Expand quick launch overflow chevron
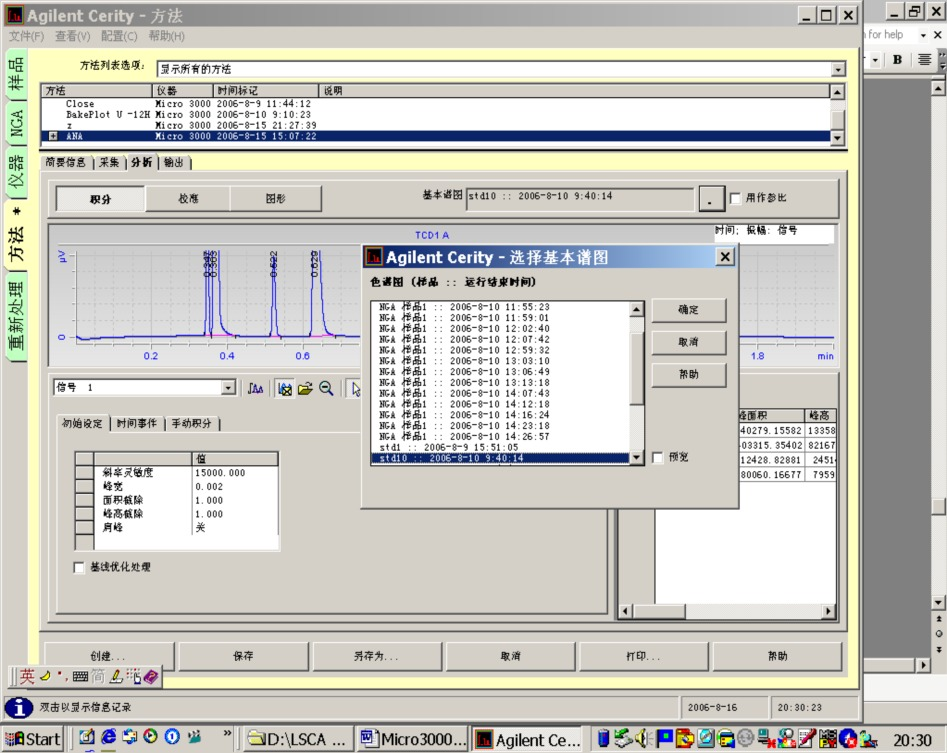This screenshot has width=947, height=753. (x=227, y=733)
